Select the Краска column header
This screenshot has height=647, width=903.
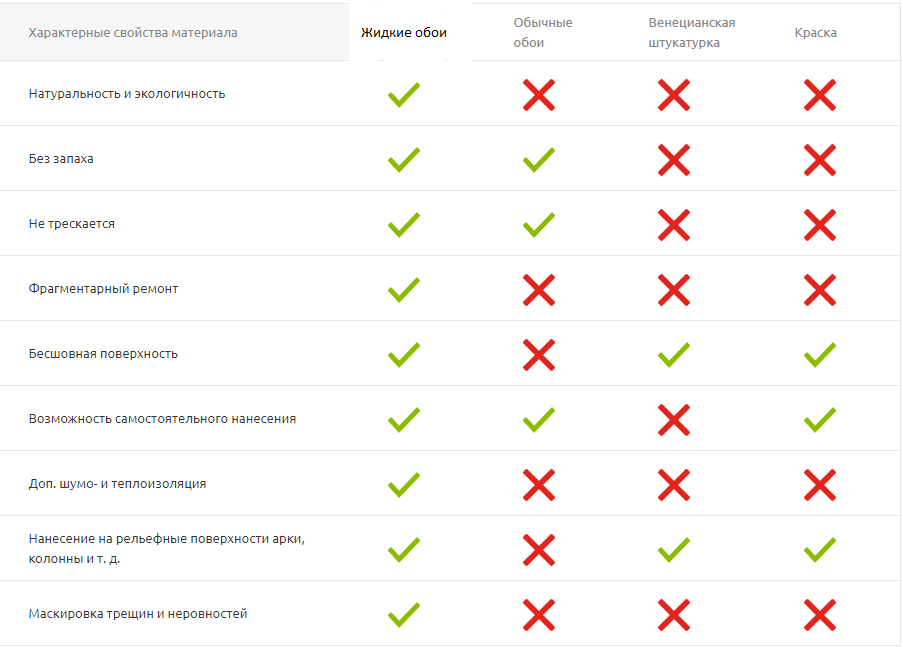816,33
